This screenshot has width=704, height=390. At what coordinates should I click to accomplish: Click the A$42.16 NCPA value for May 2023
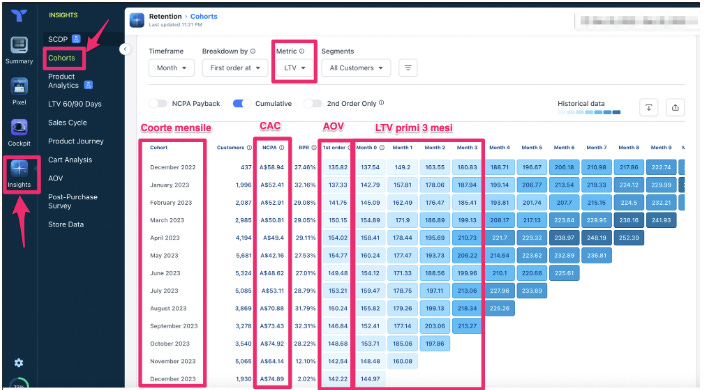coord(272,255)
